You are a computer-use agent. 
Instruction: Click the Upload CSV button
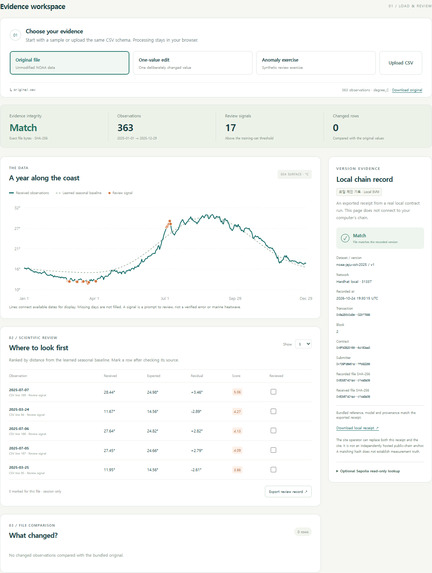(401, 63)
